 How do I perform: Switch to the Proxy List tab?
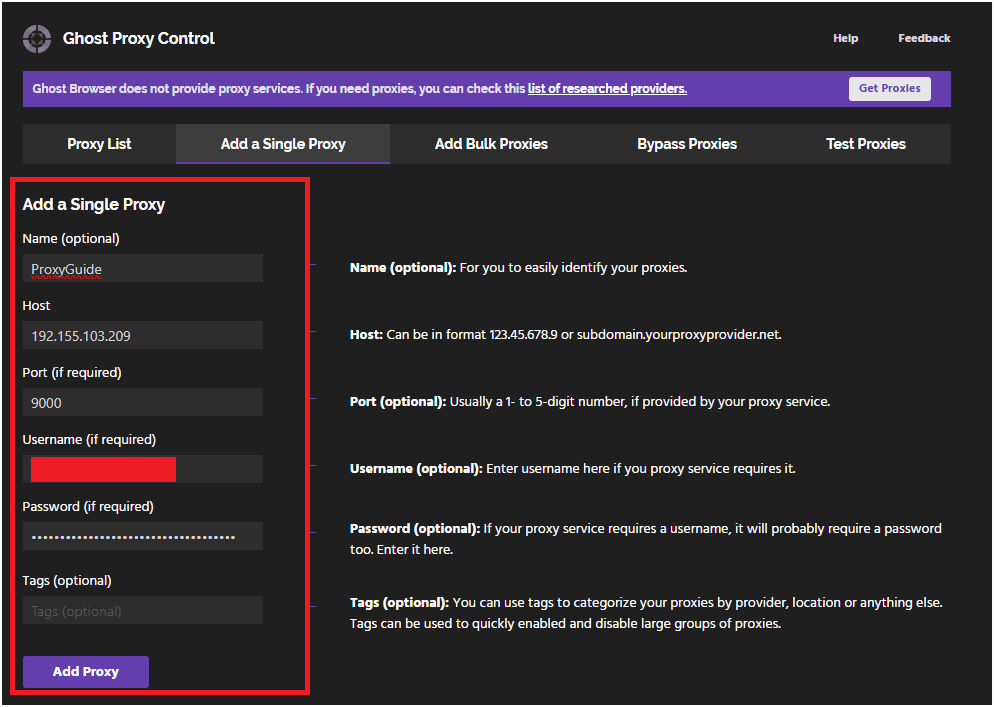(96, 143)
